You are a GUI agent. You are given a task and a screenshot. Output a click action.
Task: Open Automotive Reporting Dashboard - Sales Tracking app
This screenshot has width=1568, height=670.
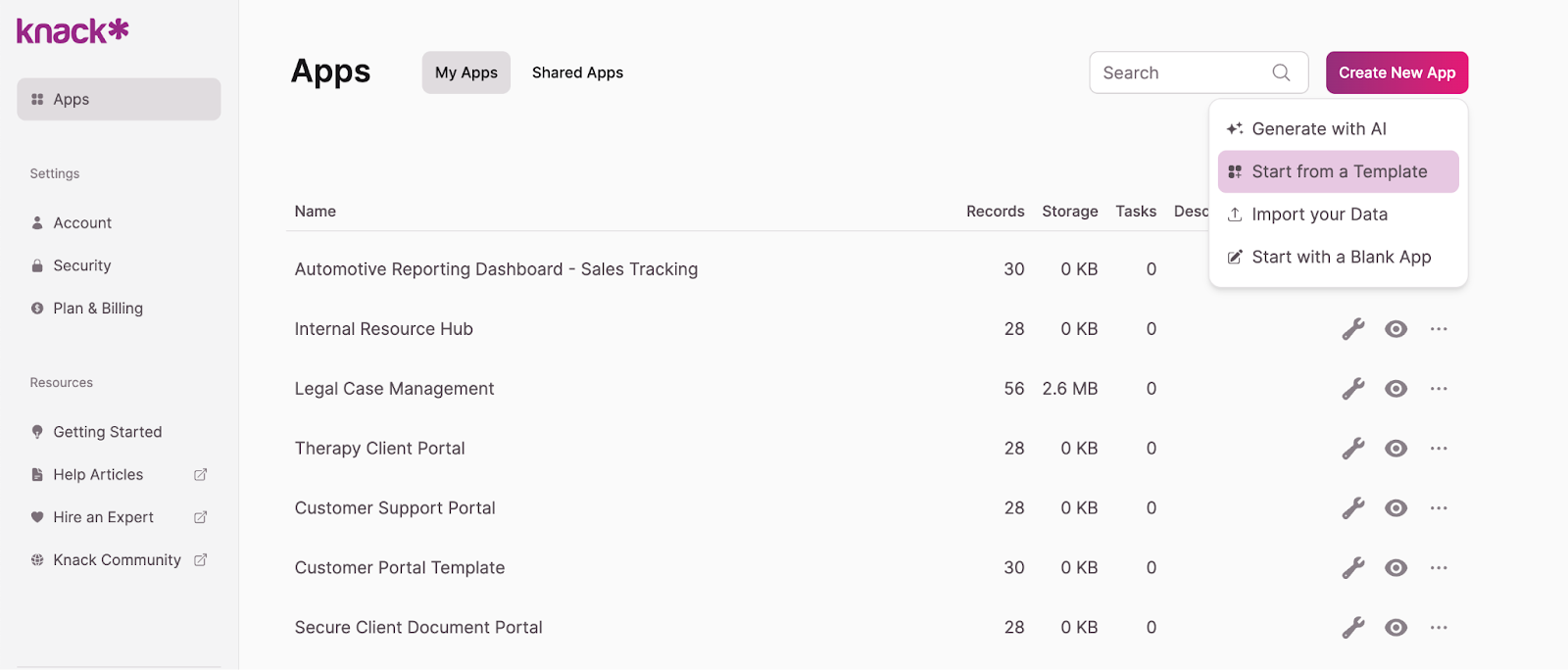(x=496, y=269)
